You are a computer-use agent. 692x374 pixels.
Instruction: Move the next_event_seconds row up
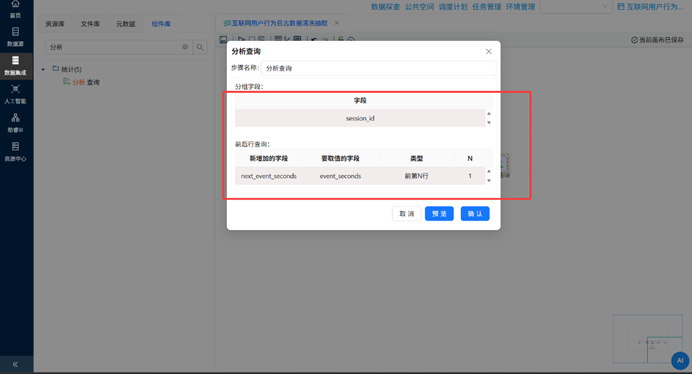pos(489,171)
